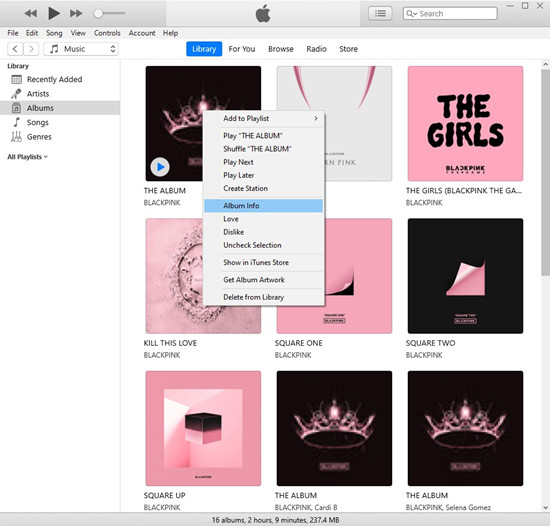Screen dimensions: 550x526
Task: Choose Dislike in the context menu
Action: tap(263, 232)
